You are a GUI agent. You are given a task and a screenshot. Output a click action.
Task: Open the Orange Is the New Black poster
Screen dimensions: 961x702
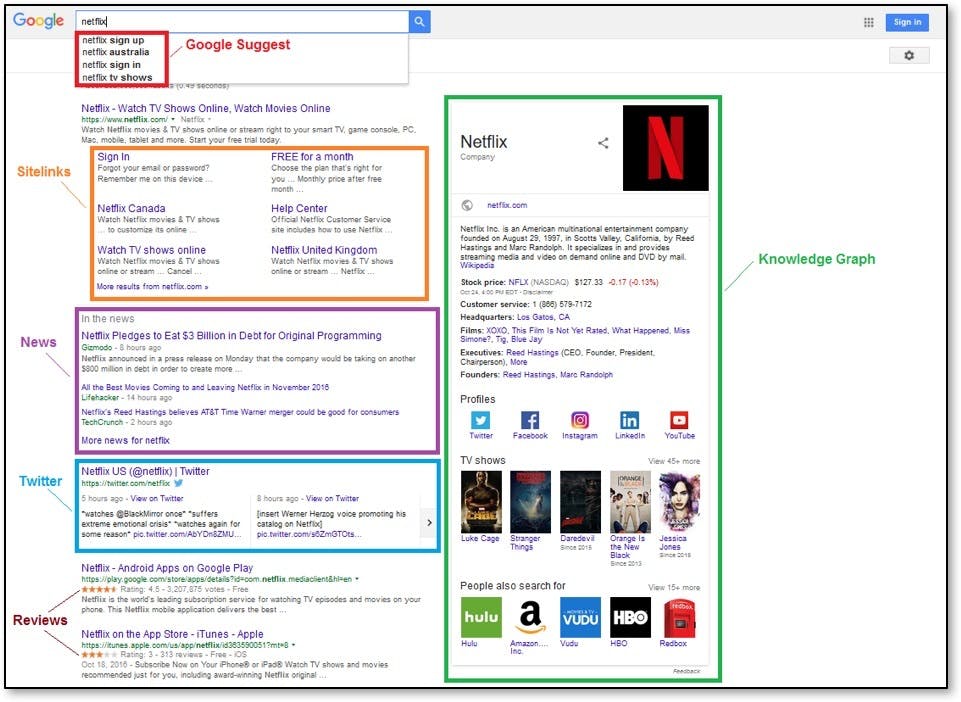pos(630,502)
